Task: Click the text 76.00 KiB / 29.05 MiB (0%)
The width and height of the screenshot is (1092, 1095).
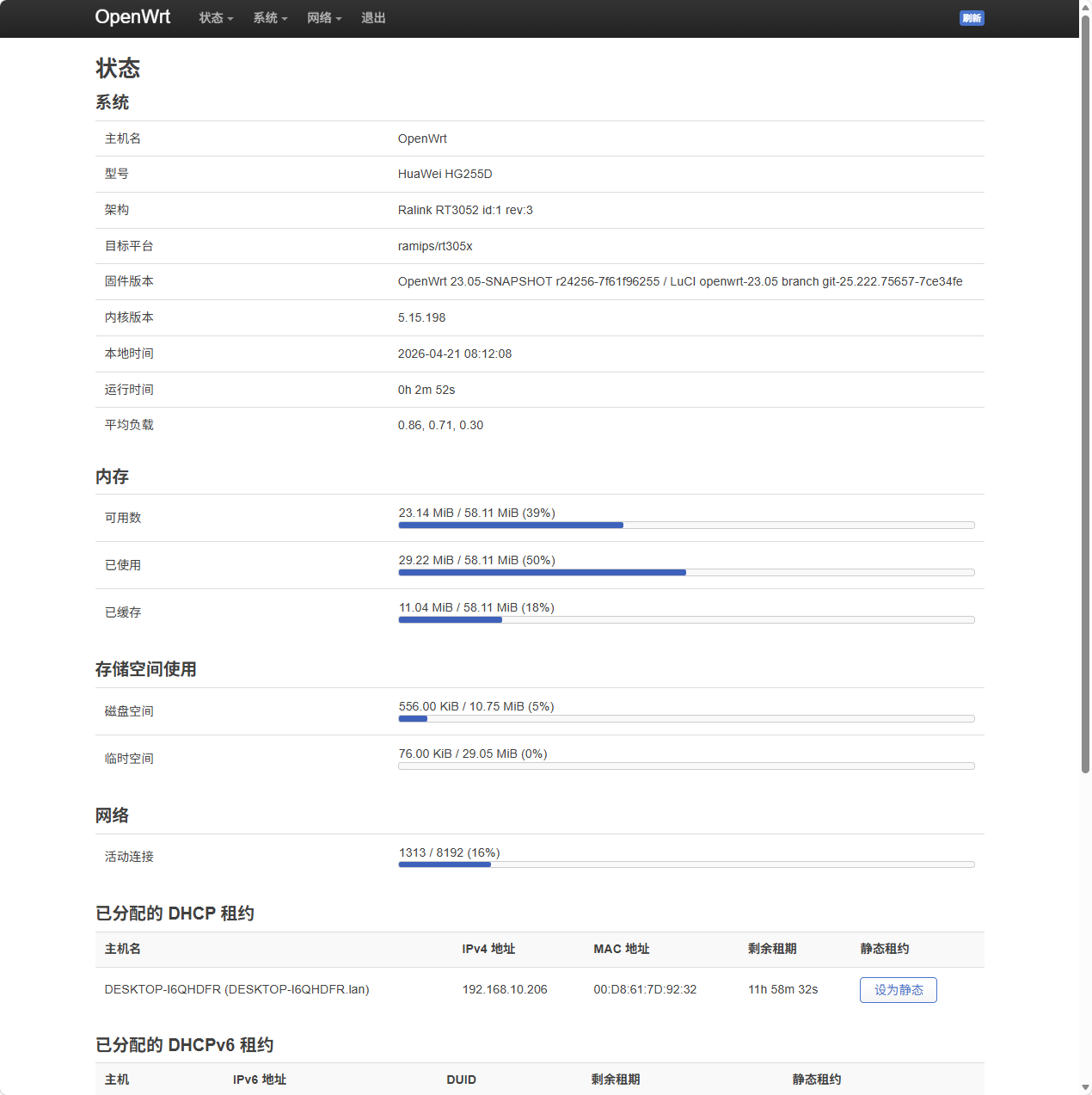Action: pos(473,754)
